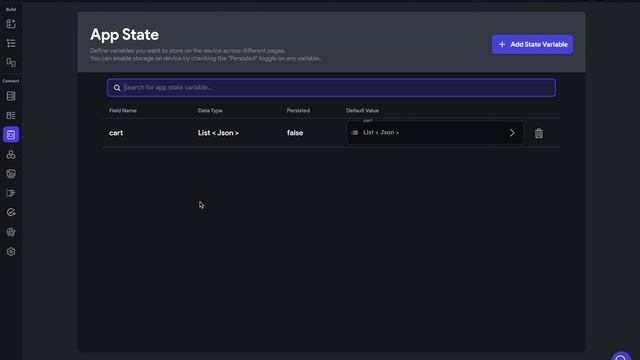Open the Firestore collections sidebar icon
Screen dimensions: 640x360
[x=11, y=96]
